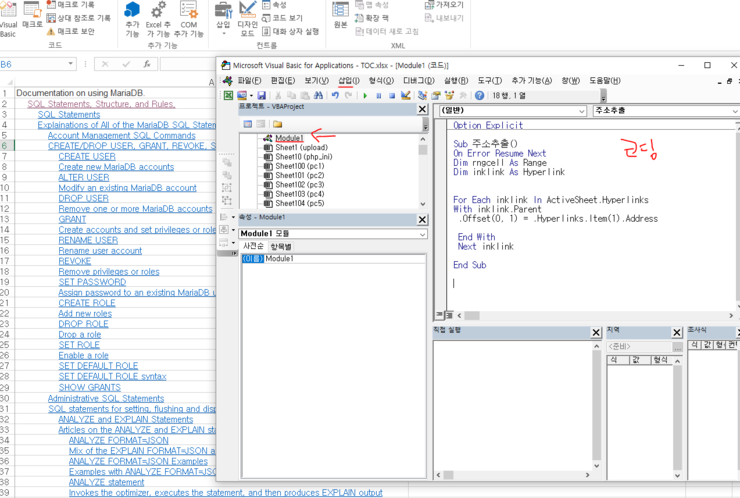740x498 pixels.
Task: Undo with the blue arrow in VBA toolbar
Action: (x=335, y=95)
